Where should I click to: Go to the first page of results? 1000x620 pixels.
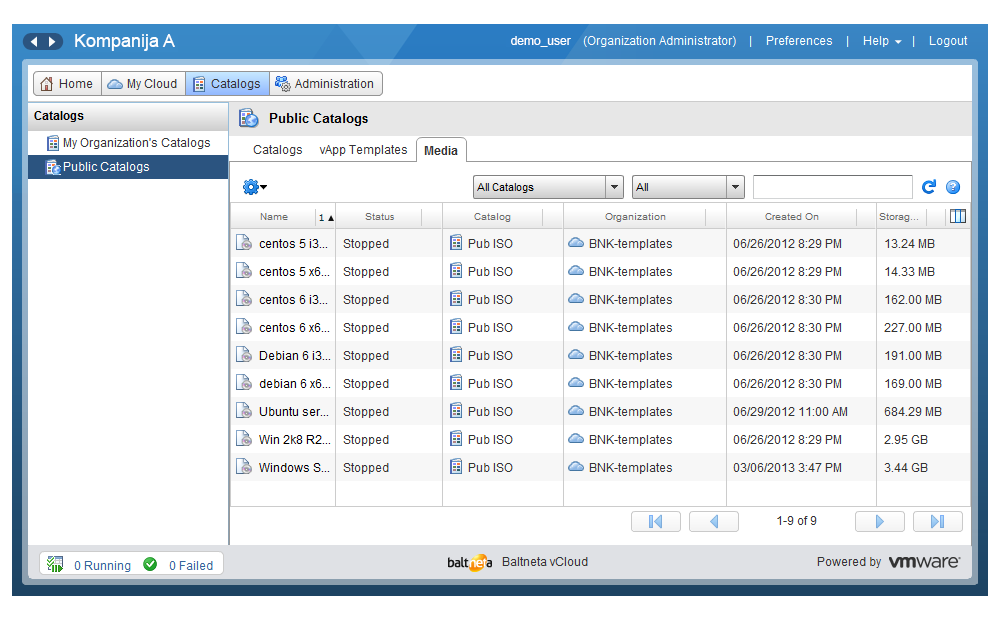coord(656,521)
